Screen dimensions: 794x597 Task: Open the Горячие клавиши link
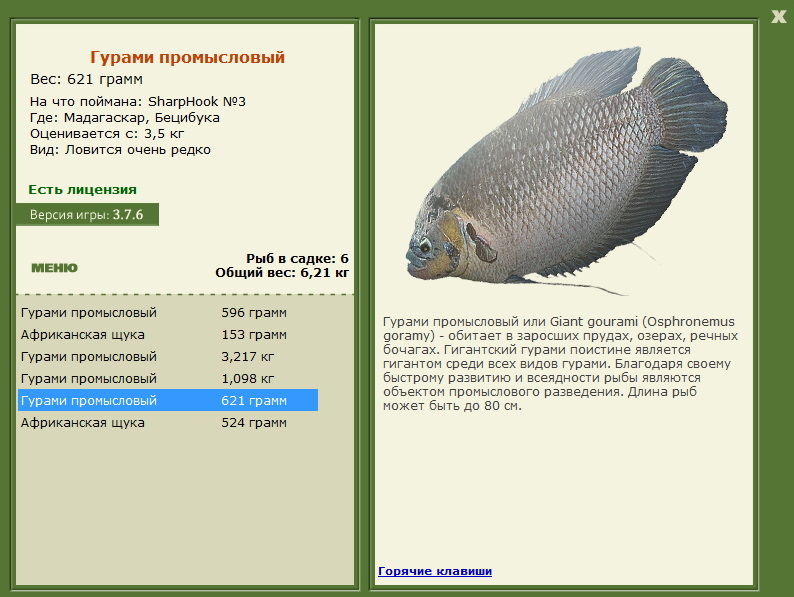[435, 571]
